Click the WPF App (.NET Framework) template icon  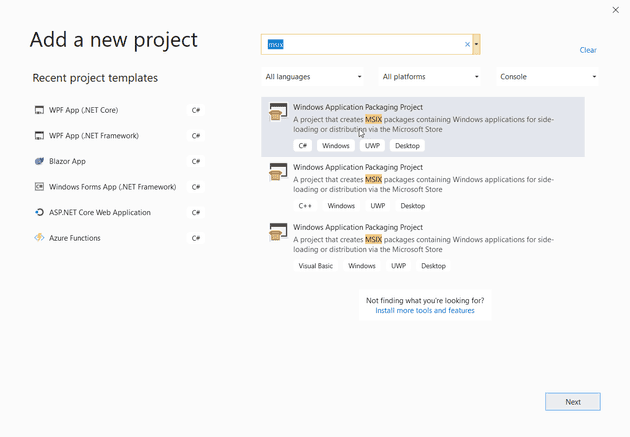coord(39,136)
